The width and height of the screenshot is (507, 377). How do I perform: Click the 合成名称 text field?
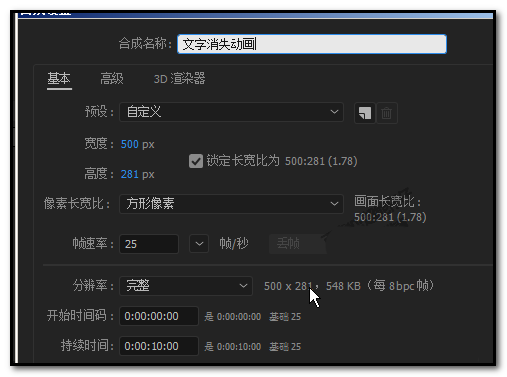click(x=312, y=44)
